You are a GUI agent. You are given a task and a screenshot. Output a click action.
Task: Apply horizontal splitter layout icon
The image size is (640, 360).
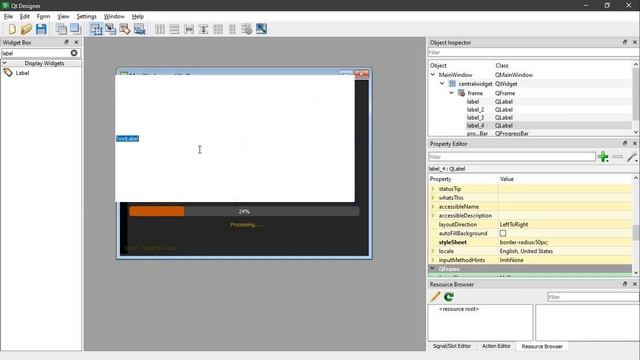coord(189,29)
